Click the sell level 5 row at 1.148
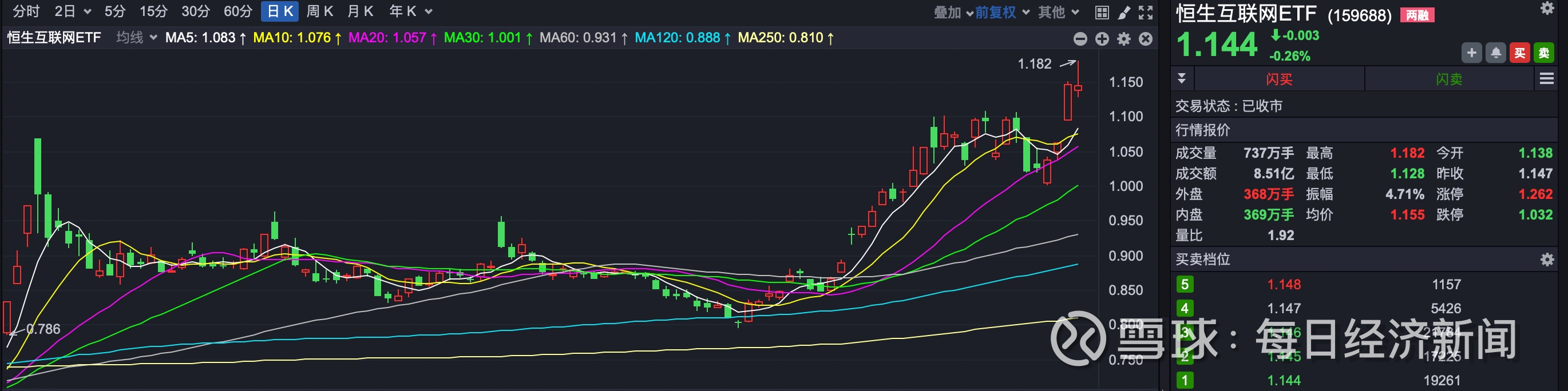This screenshot has height=391, width=1568. (1364, 285)
